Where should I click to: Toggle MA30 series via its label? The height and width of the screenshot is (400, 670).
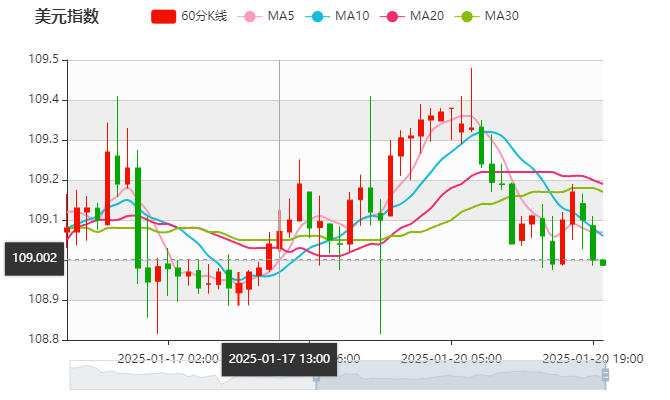501,17
